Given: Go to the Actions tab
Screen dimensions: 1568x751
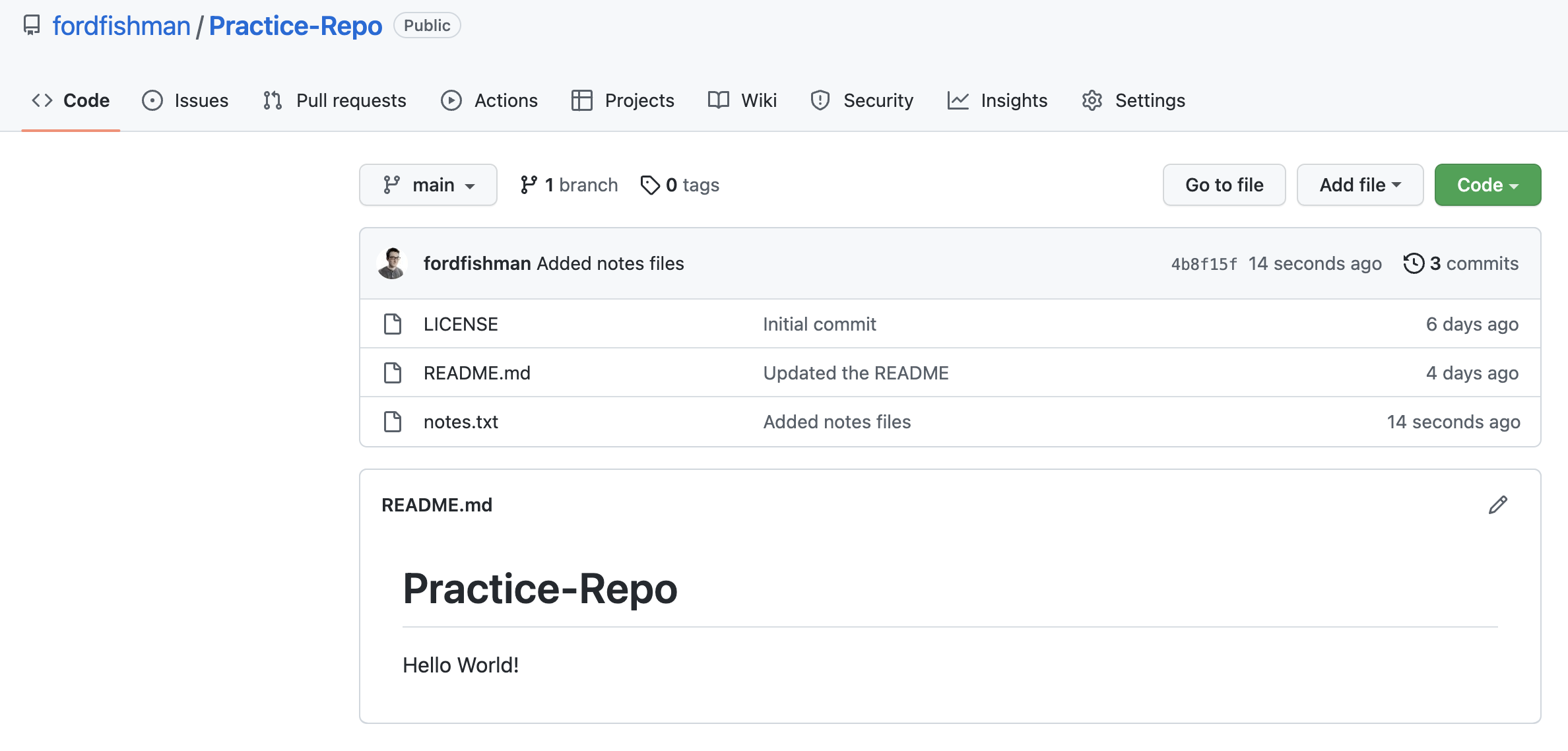Looking at the screenshot, I should click(489, 100).
